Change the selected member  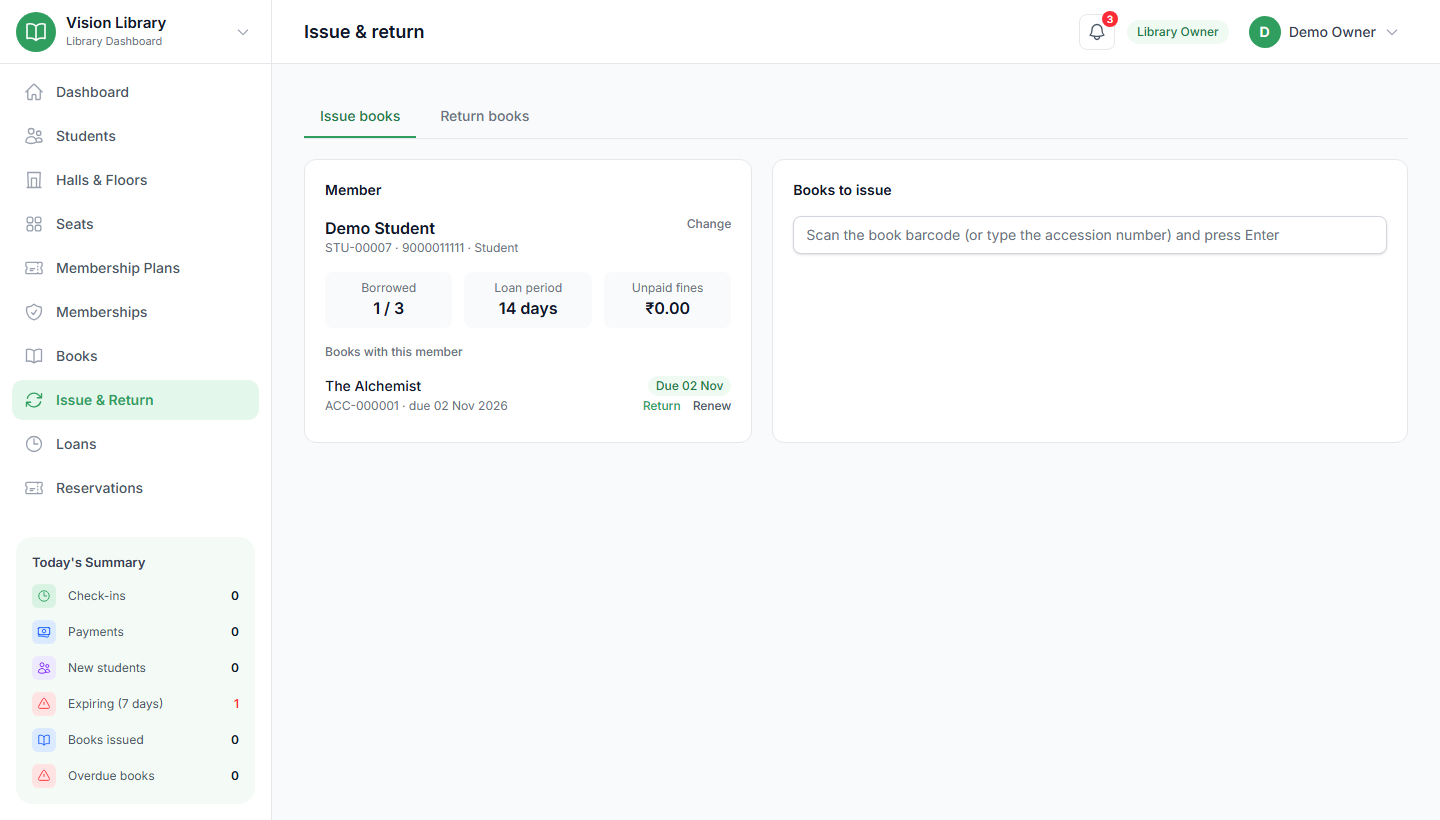pyautogui.click(x=709, y=224)
